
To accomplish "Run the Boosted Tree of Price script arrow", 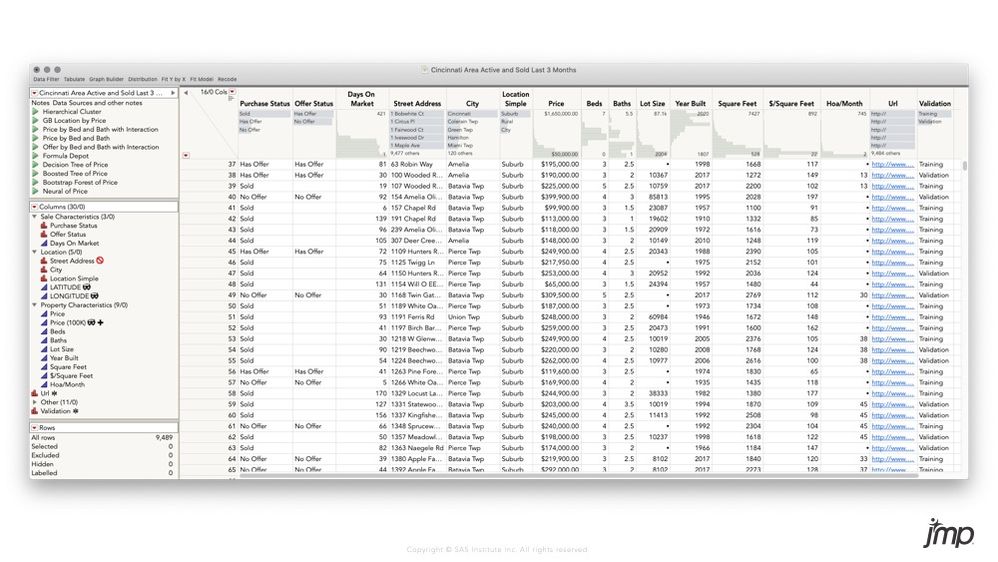I will click(x=36, y=174).
